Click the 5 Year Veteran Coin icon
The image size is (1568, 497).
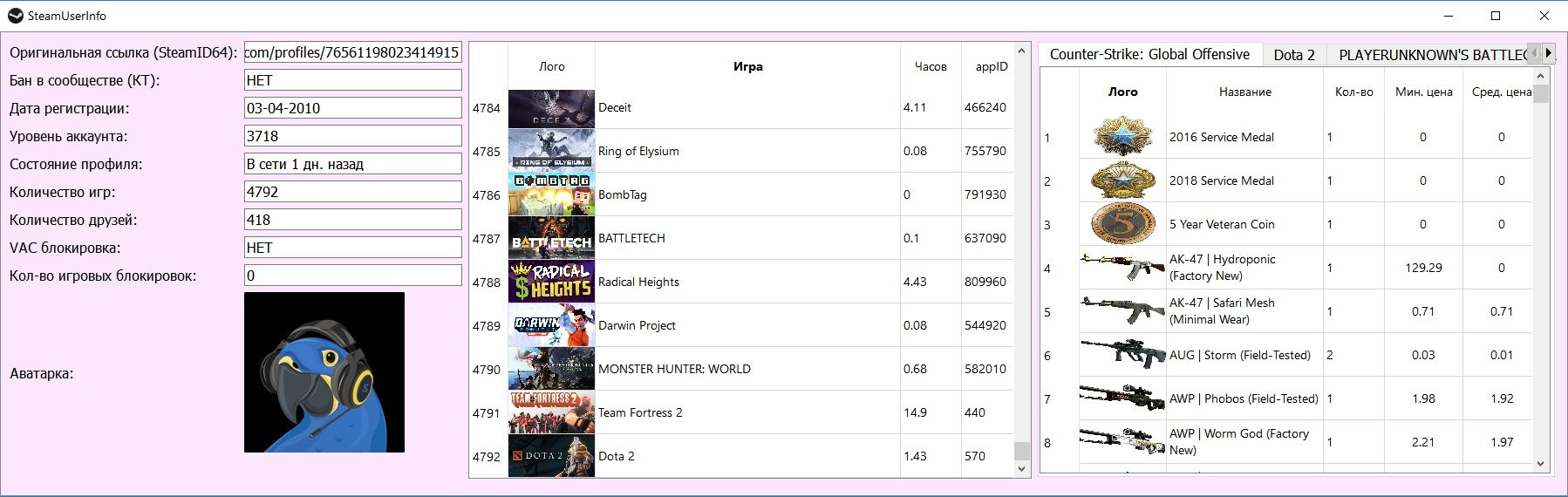point(1123,224)
